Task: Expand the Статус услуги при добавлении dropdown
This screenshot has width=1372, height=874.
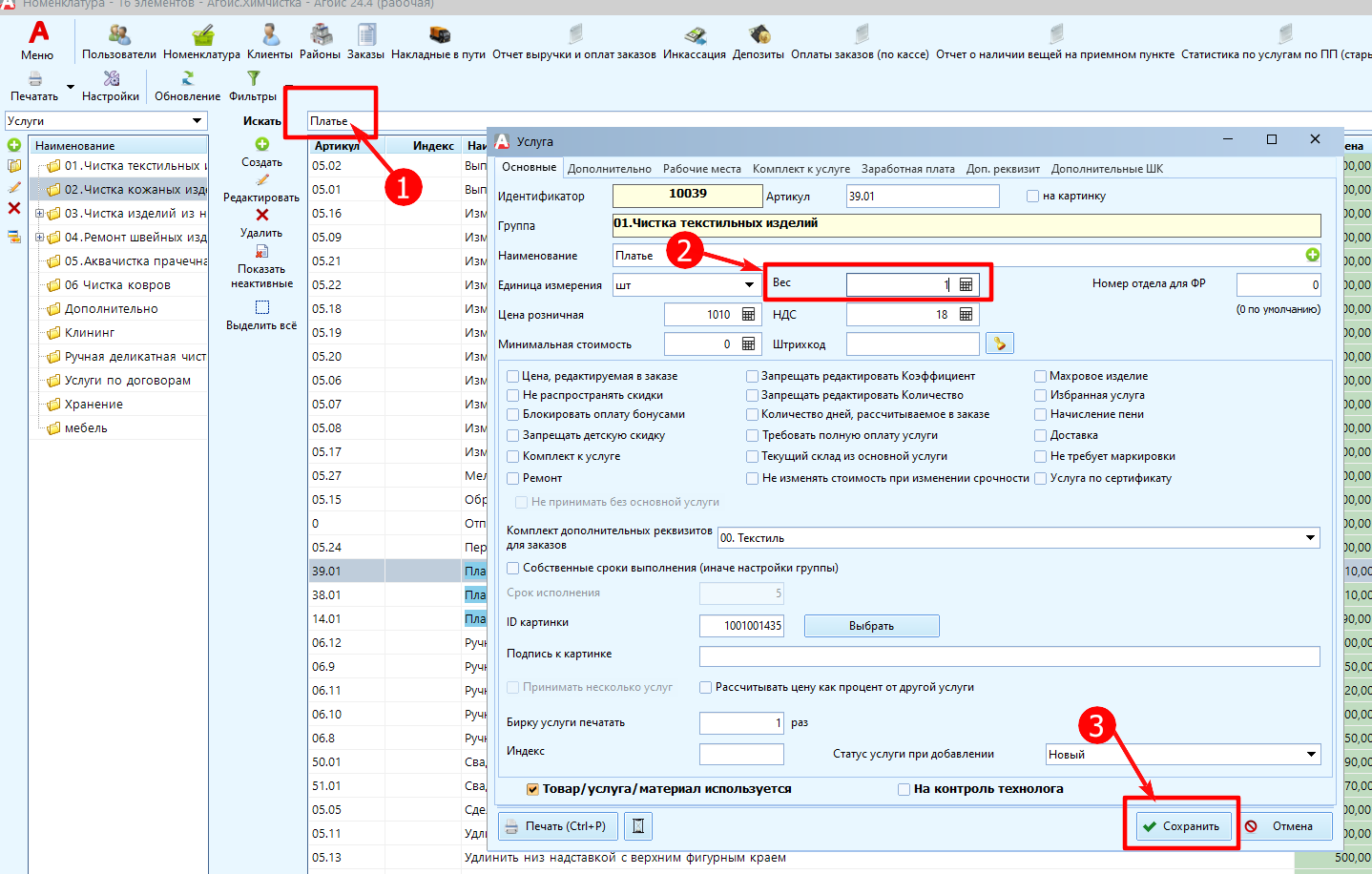Action: click(1311, 754)
